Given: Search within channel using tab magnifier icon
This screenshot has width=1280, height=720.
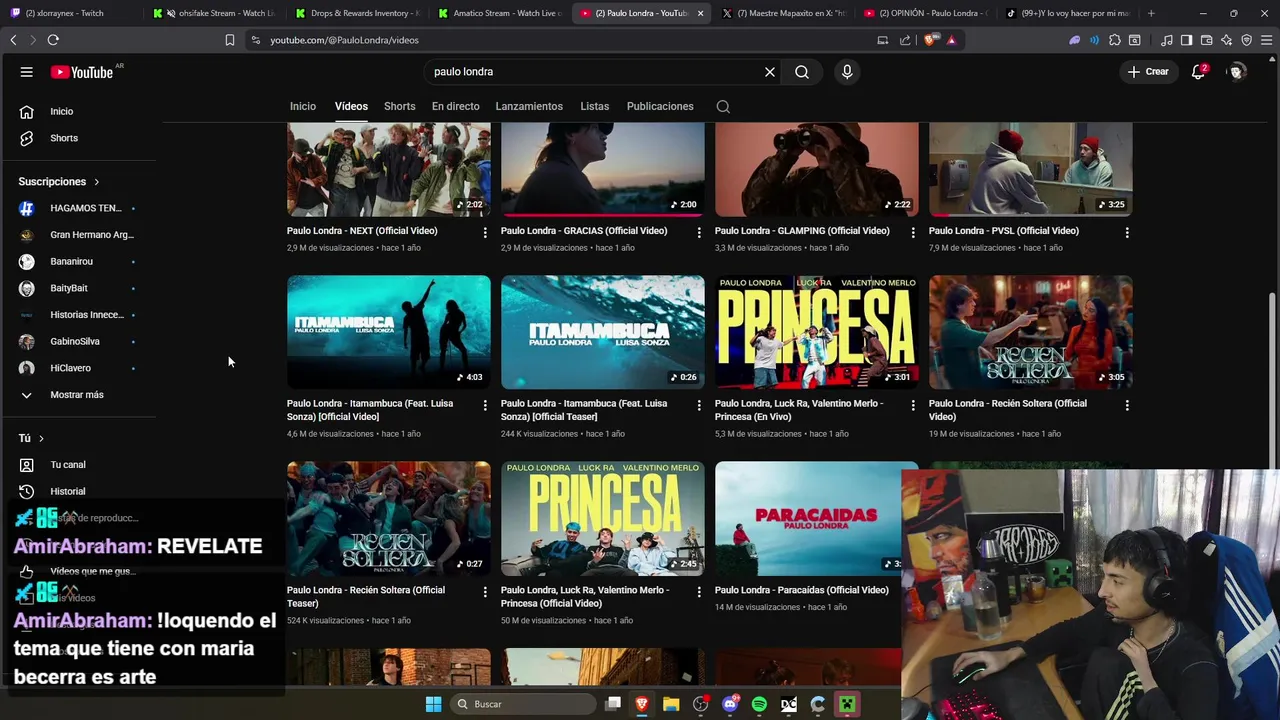Looking at the screenshot, I should [723, 107].
